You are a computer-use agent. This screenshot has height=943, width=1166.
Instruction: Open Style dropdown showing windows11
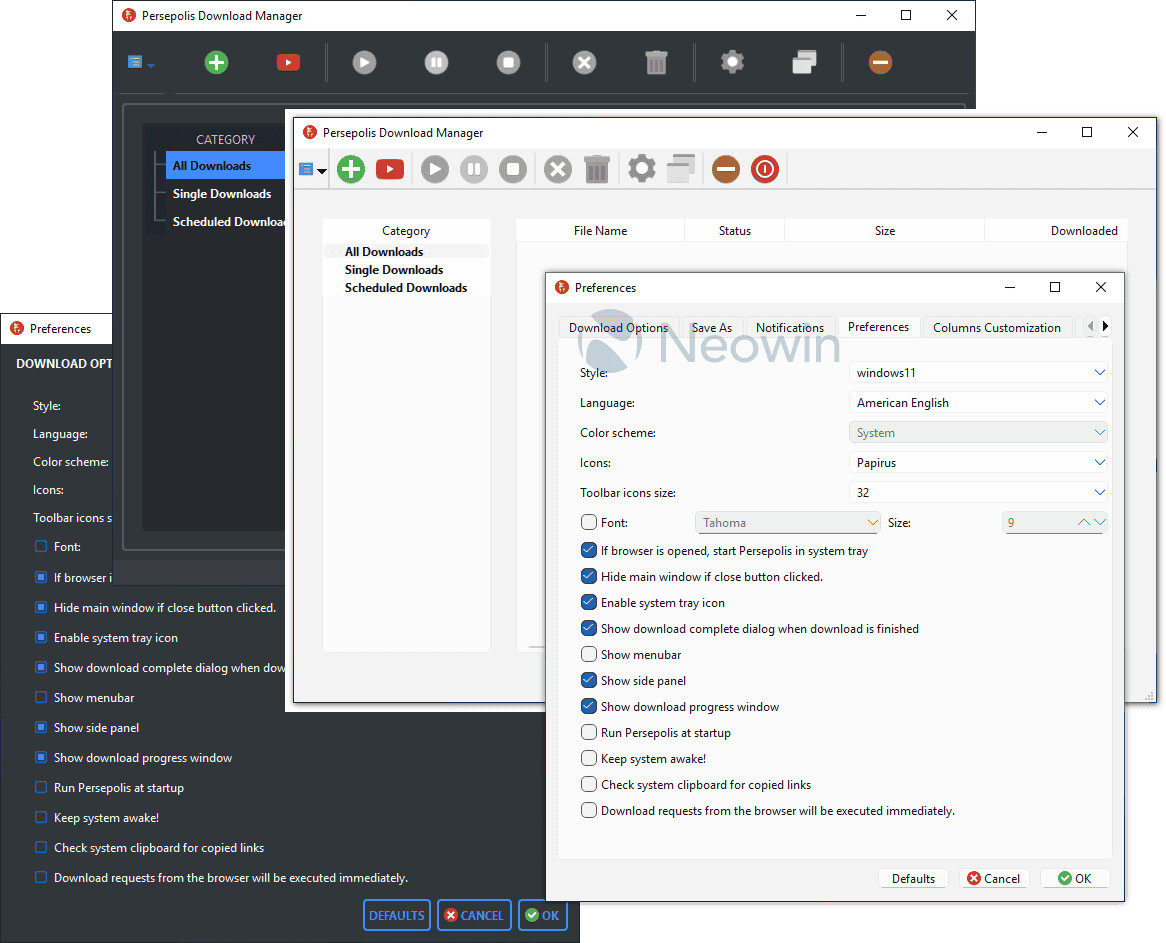978,373
